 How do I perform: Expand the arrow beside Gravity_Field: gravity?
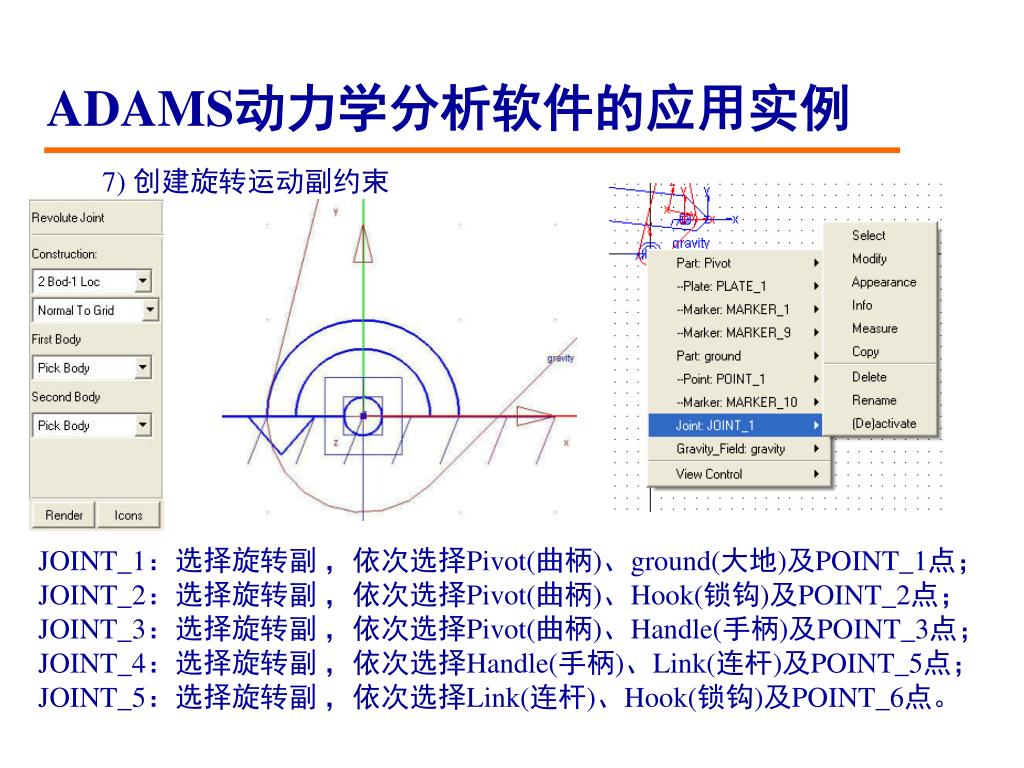point(816,449)
